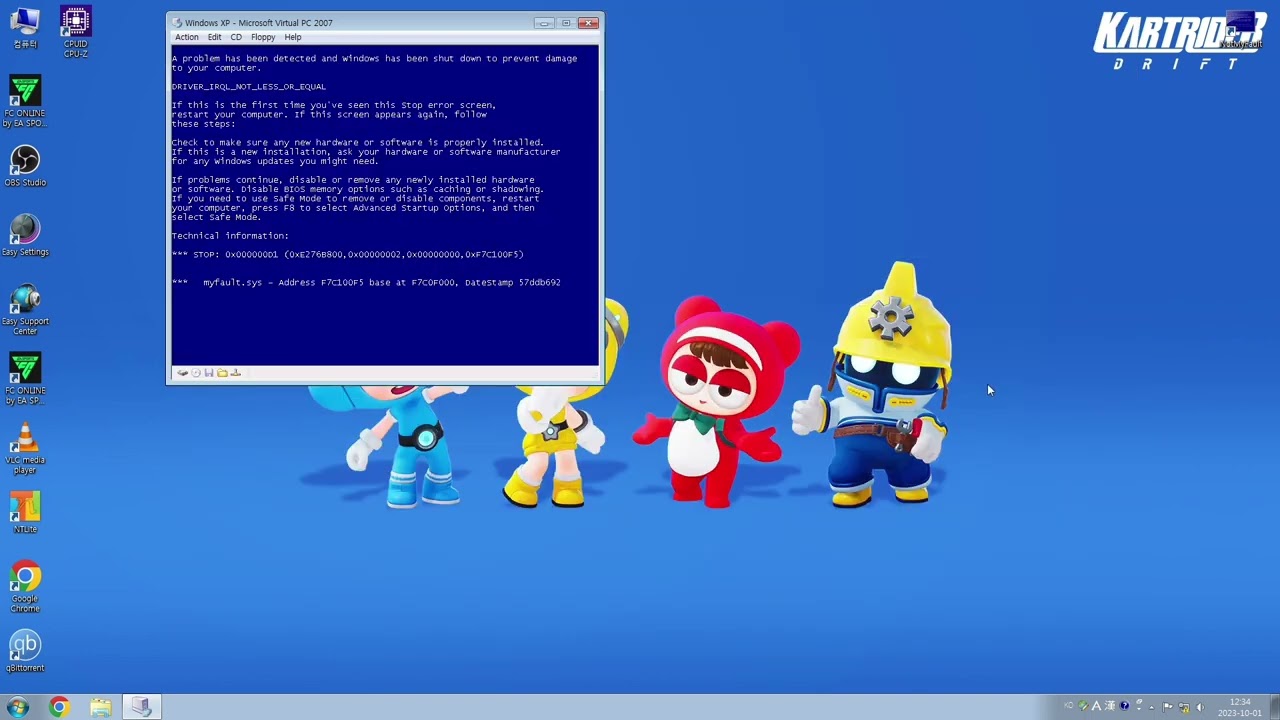Click the hard disk status icon in Virtual PC
This screenshot has height=720, width=1280.
183,373
